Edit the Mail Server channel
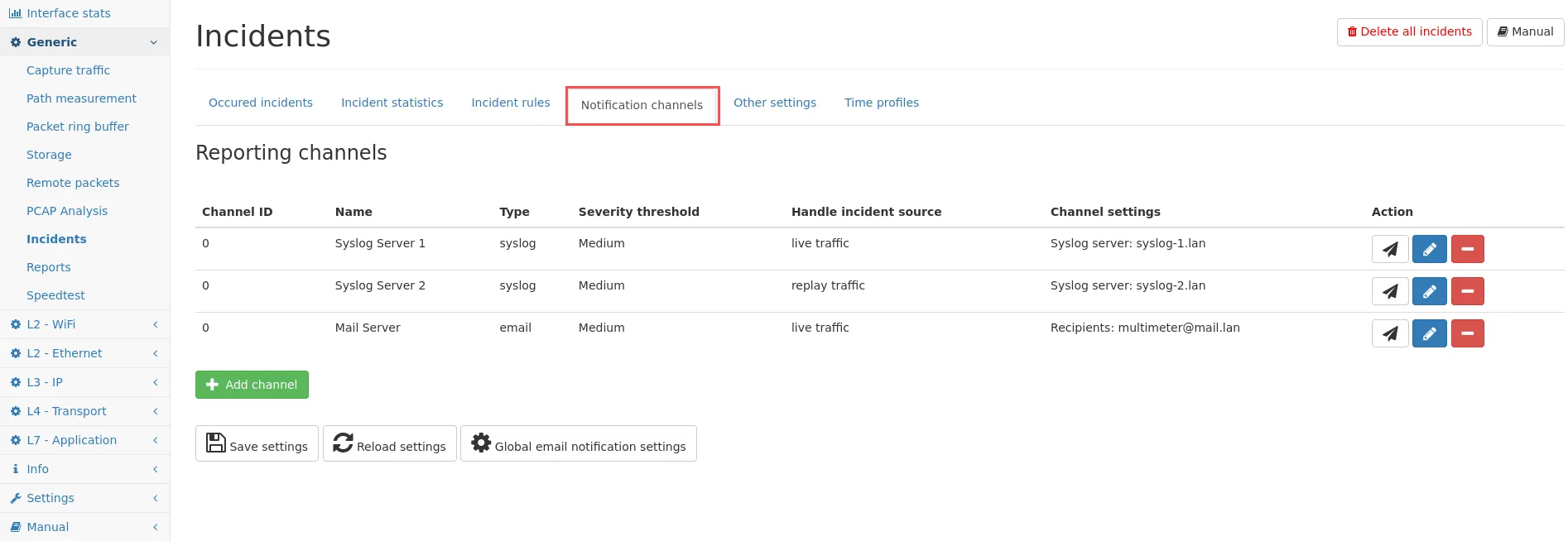This screenshot has width=1568, height=541. click(x=1429, y=333)
